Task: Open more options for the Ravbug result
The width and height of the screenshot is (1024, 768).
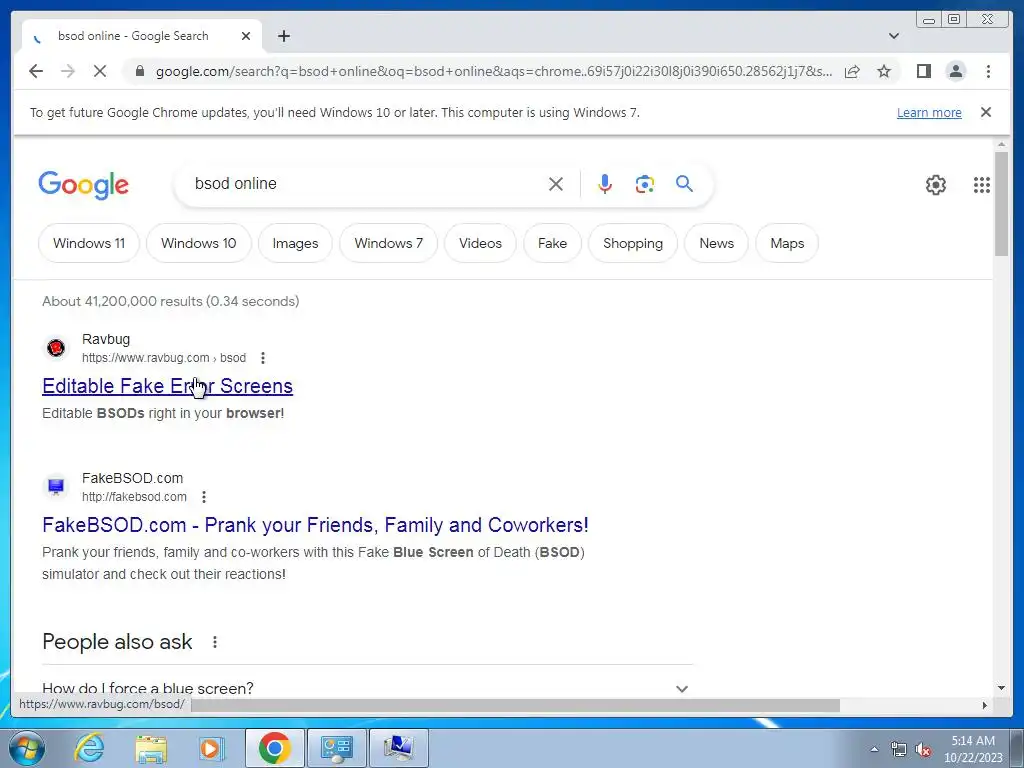Action: click(263, 358)
